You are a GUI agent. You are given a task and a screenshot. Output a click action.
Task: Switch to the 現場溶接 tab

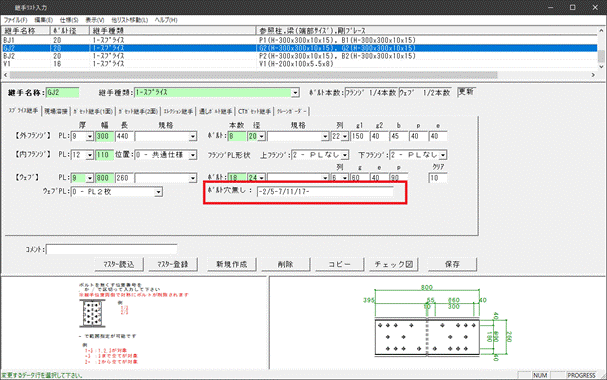(x=56, y=111)
